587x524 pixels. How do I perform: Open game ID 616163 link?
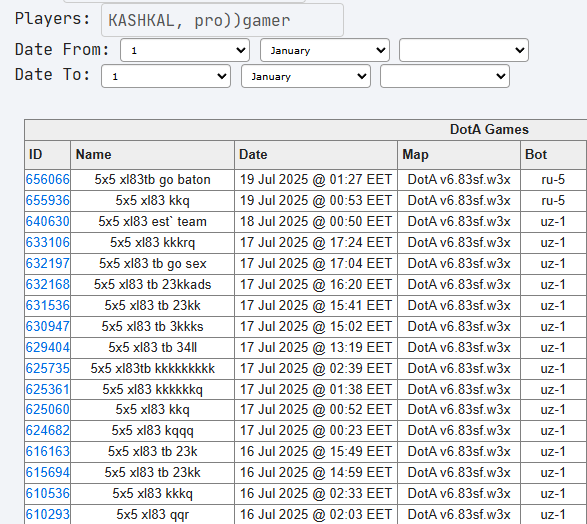pyautogui.click(x=48, y=451)
